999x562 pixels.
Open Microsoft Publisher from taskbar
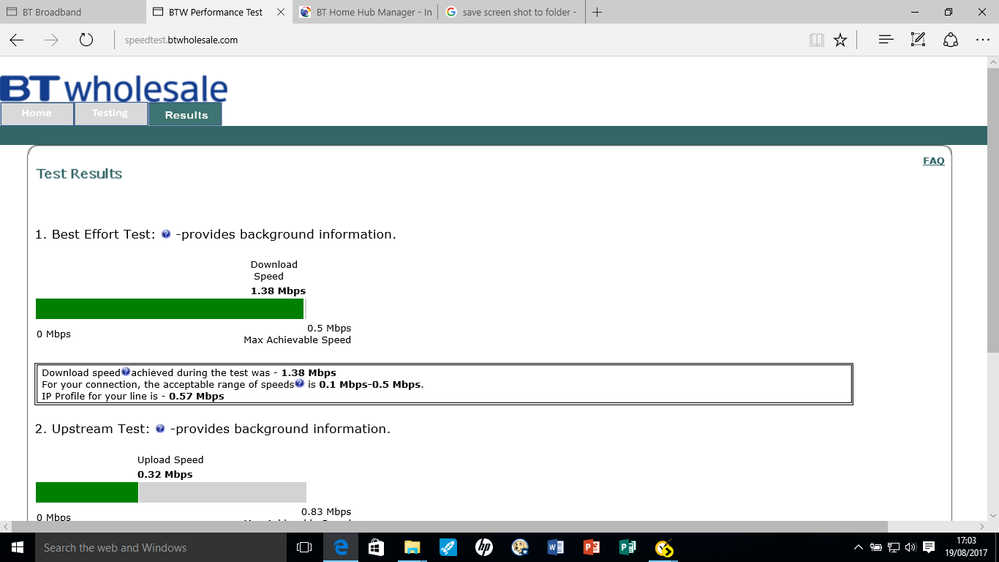628,547
